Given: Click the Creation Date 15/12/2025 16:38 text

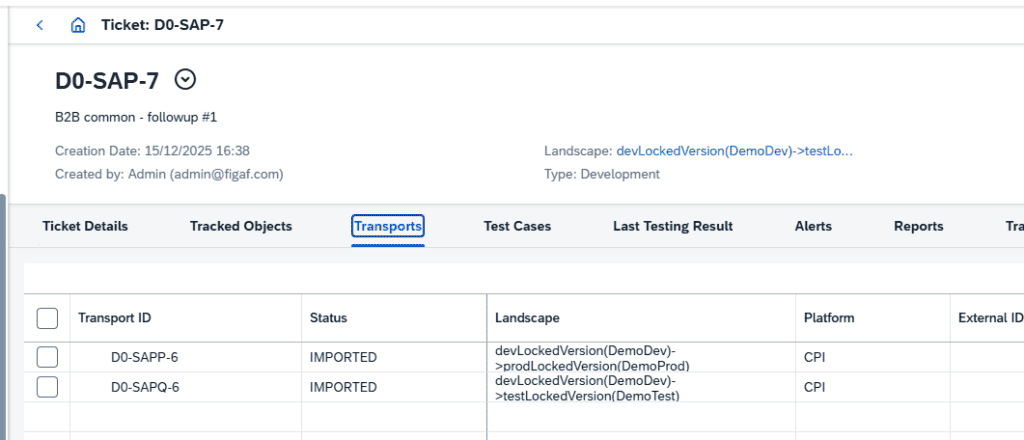Looking at the screenshot, I should point(152,151).
